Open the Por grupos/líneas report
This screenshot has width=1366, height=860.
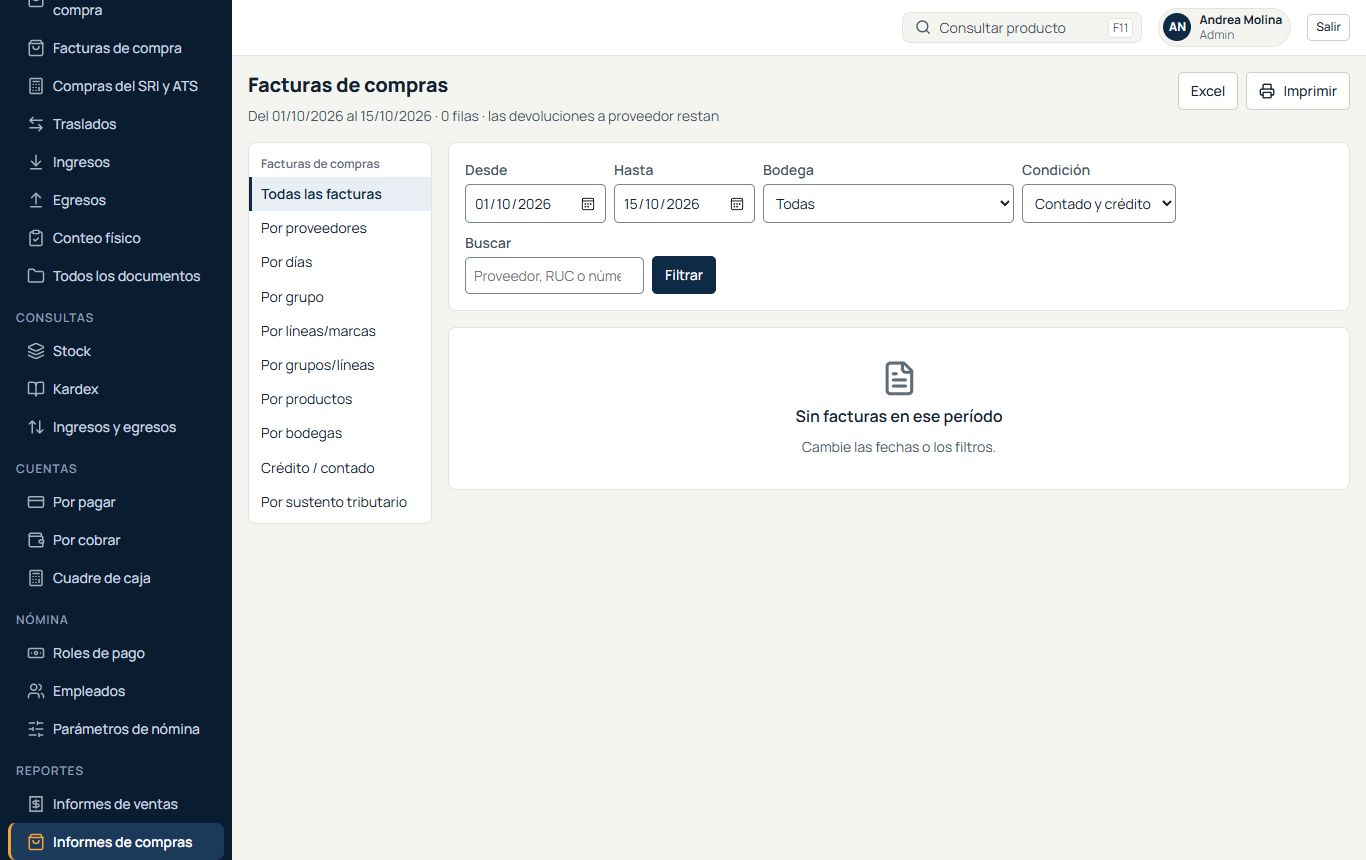pos(340,365)
